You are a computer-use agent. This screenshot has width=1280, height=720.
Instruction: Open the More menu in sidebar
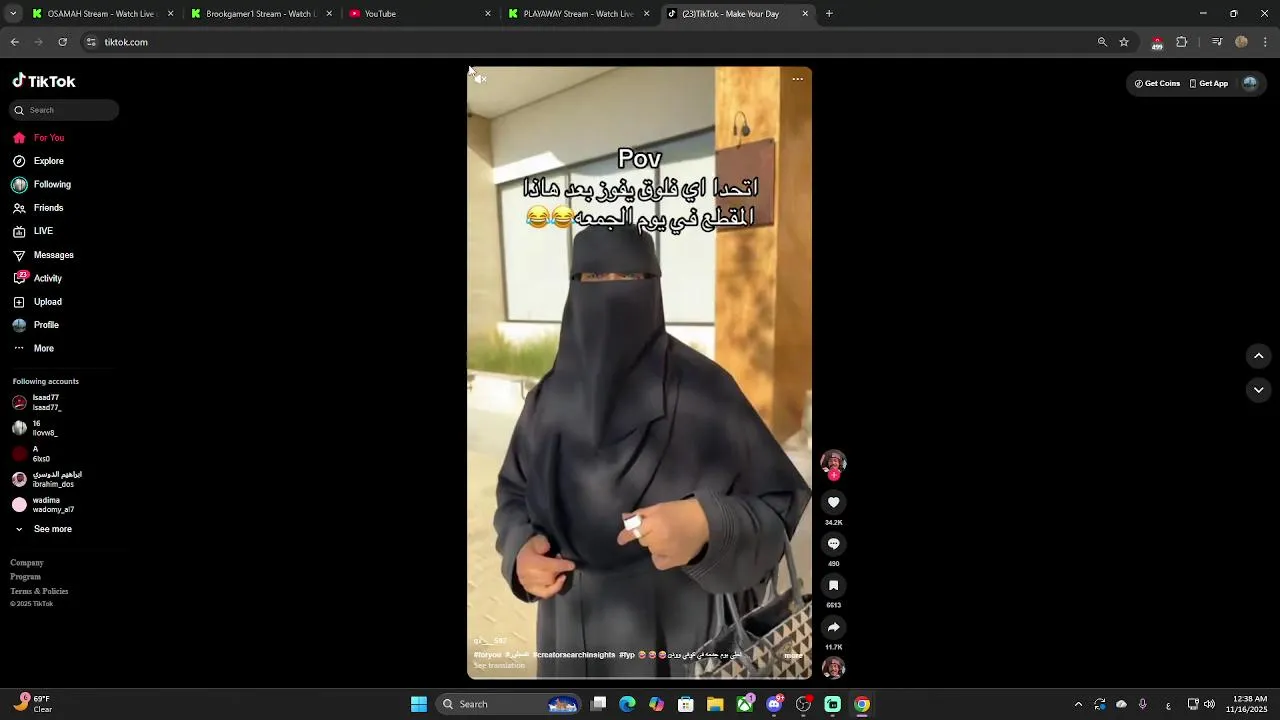(34, 348)
